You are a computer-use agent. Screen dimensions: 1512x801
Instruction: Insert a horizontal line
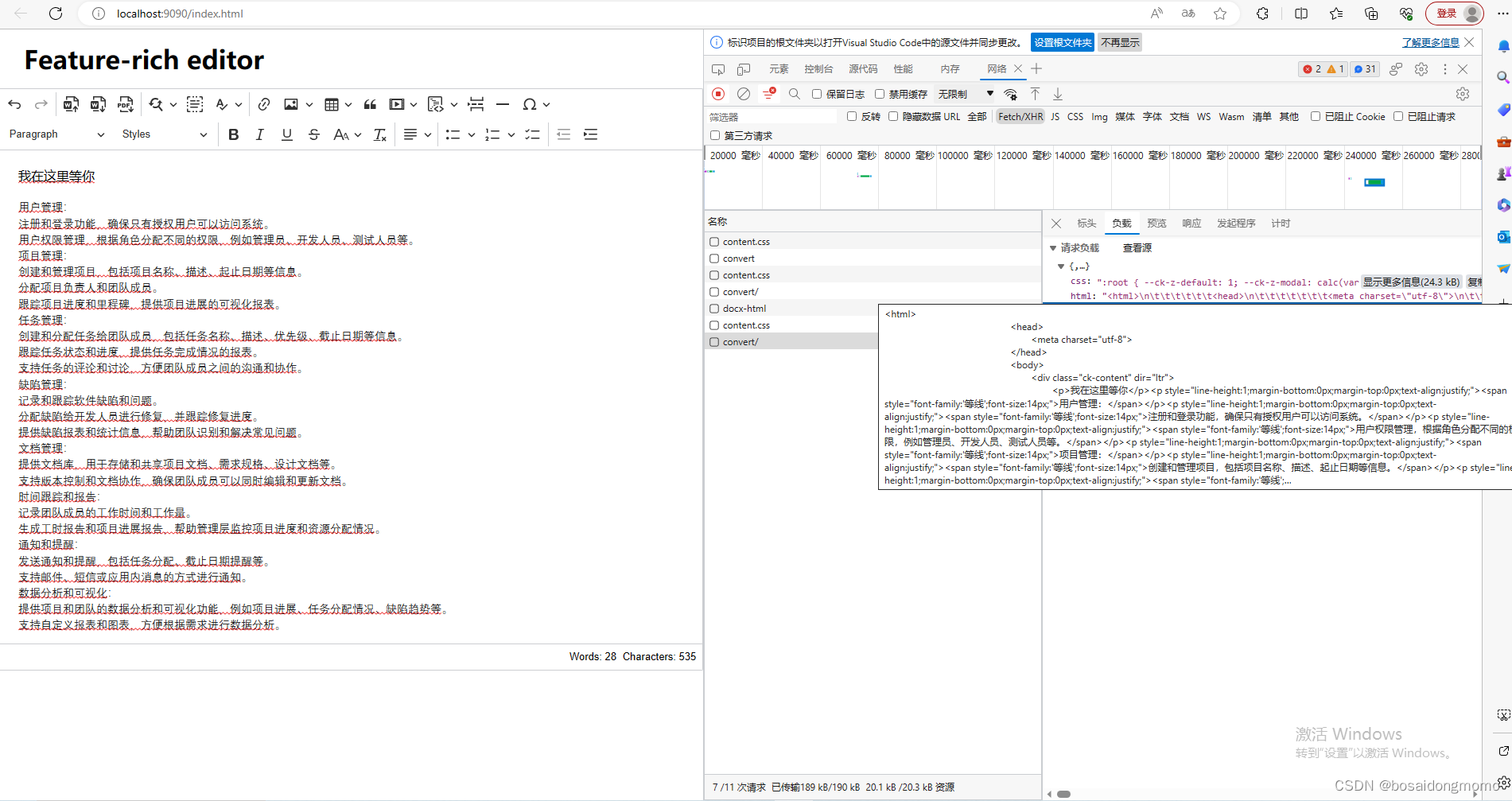[503, 104]
